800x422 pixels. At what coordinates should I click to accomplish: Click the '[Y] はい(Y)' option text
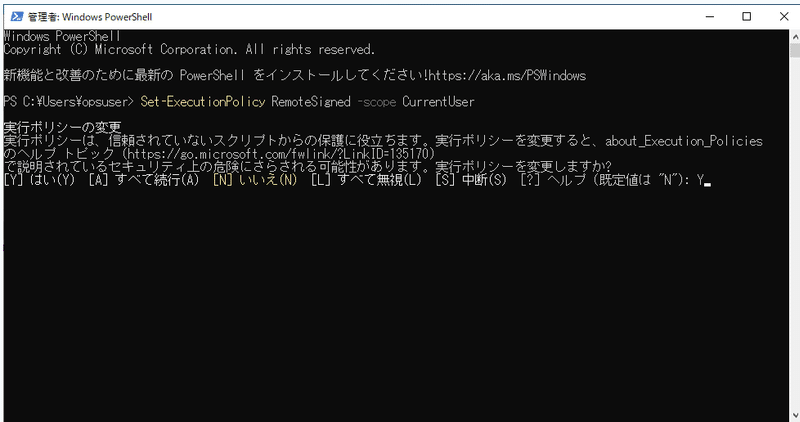pos(39,180)
